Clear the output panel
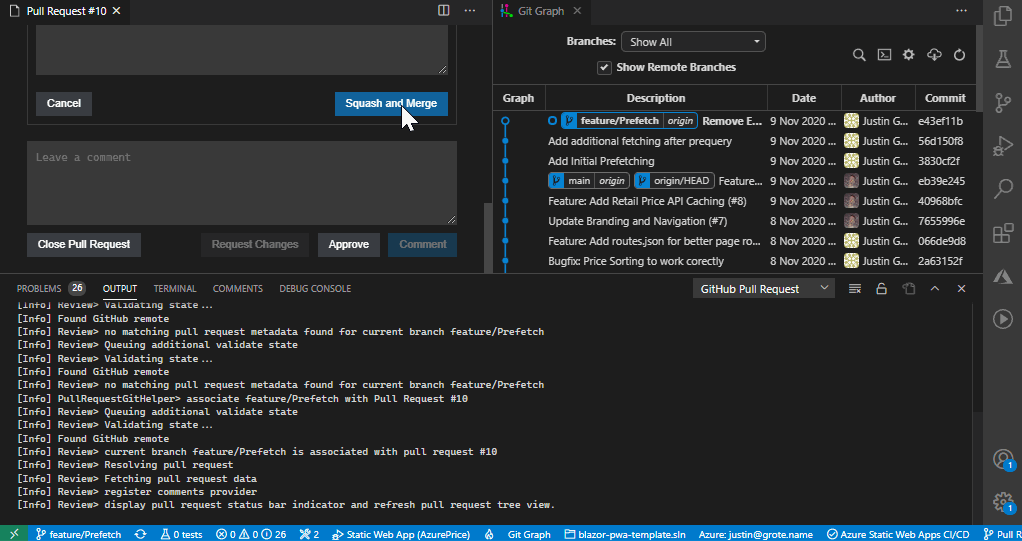Image resolution: width=1022 pixels, height=541 pixels. click(854, 289)
